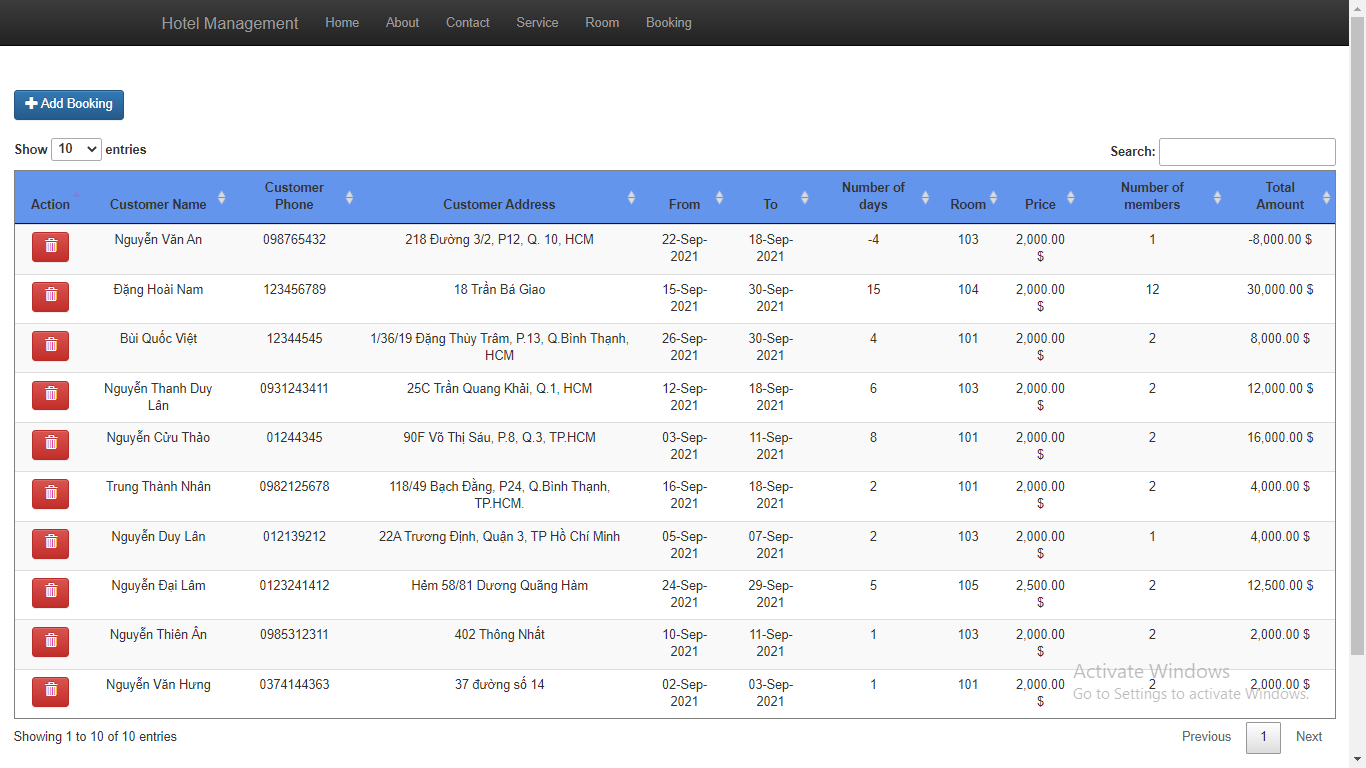Delete the booking for Nguyễn Thanh Duy Lân

[50, 395]
